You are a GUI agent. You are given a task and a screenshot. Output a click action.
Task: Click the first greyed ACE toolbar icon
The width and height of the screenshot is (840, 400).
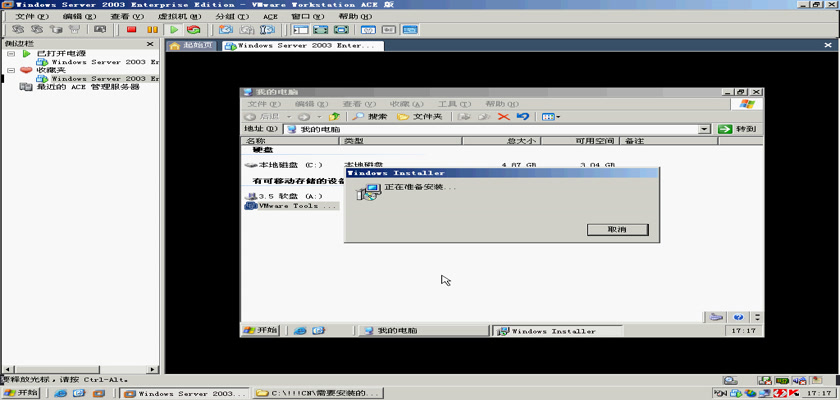point(18,29)
